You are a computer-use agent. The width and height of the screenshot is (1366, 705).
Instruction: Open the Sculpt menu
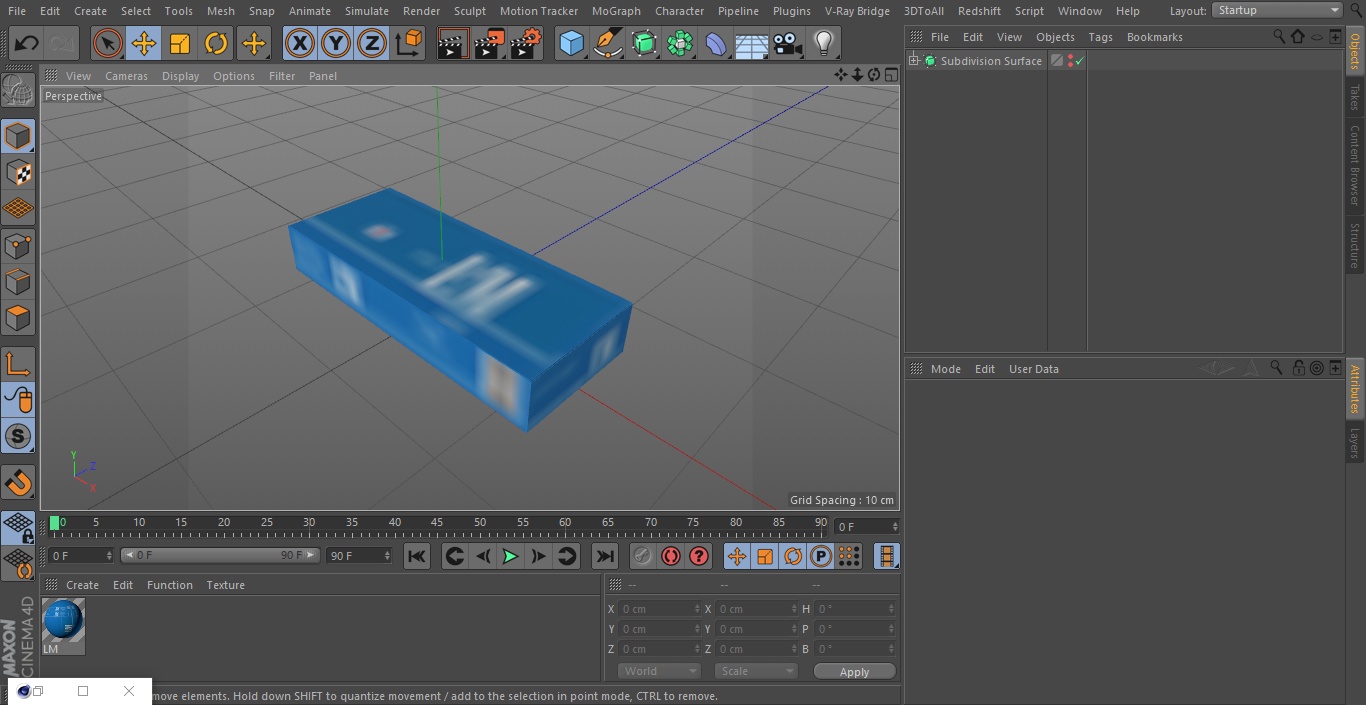point(470,11)
